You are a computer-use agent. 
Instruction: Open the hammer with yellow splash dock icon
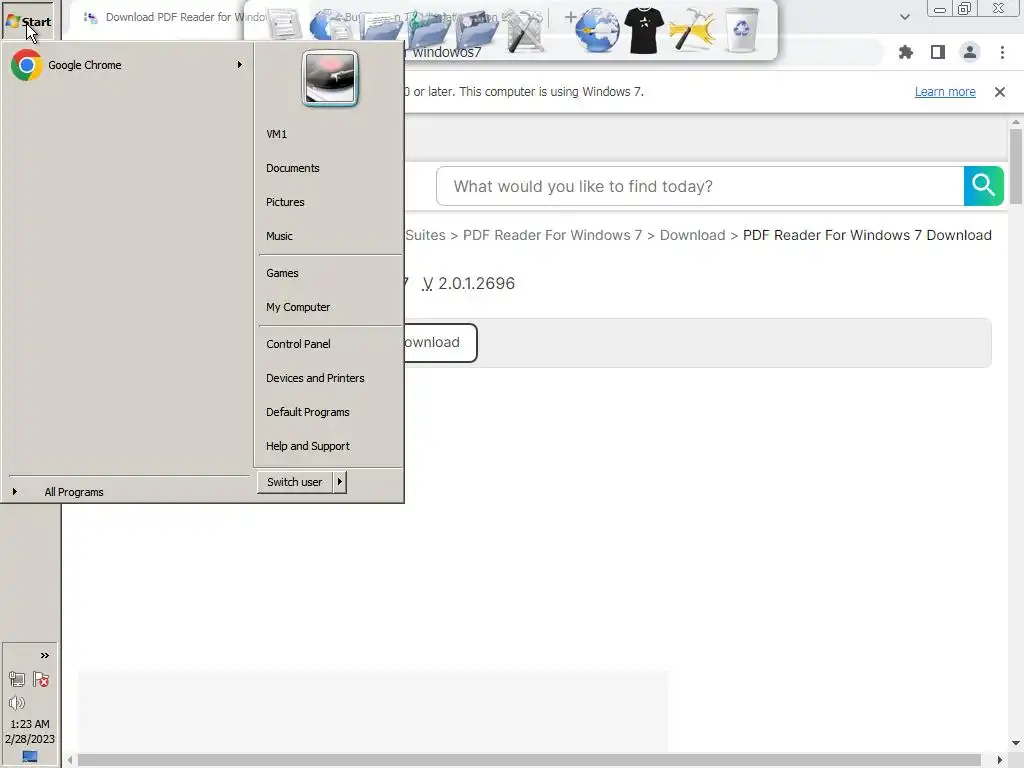pyautogui.click(x=692, y=30)
